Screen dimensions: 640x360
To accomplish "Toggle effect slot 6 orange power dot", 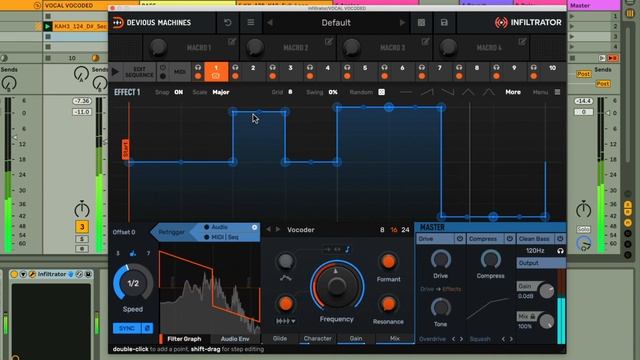I will pyautogui.click(x=384, y=76).
